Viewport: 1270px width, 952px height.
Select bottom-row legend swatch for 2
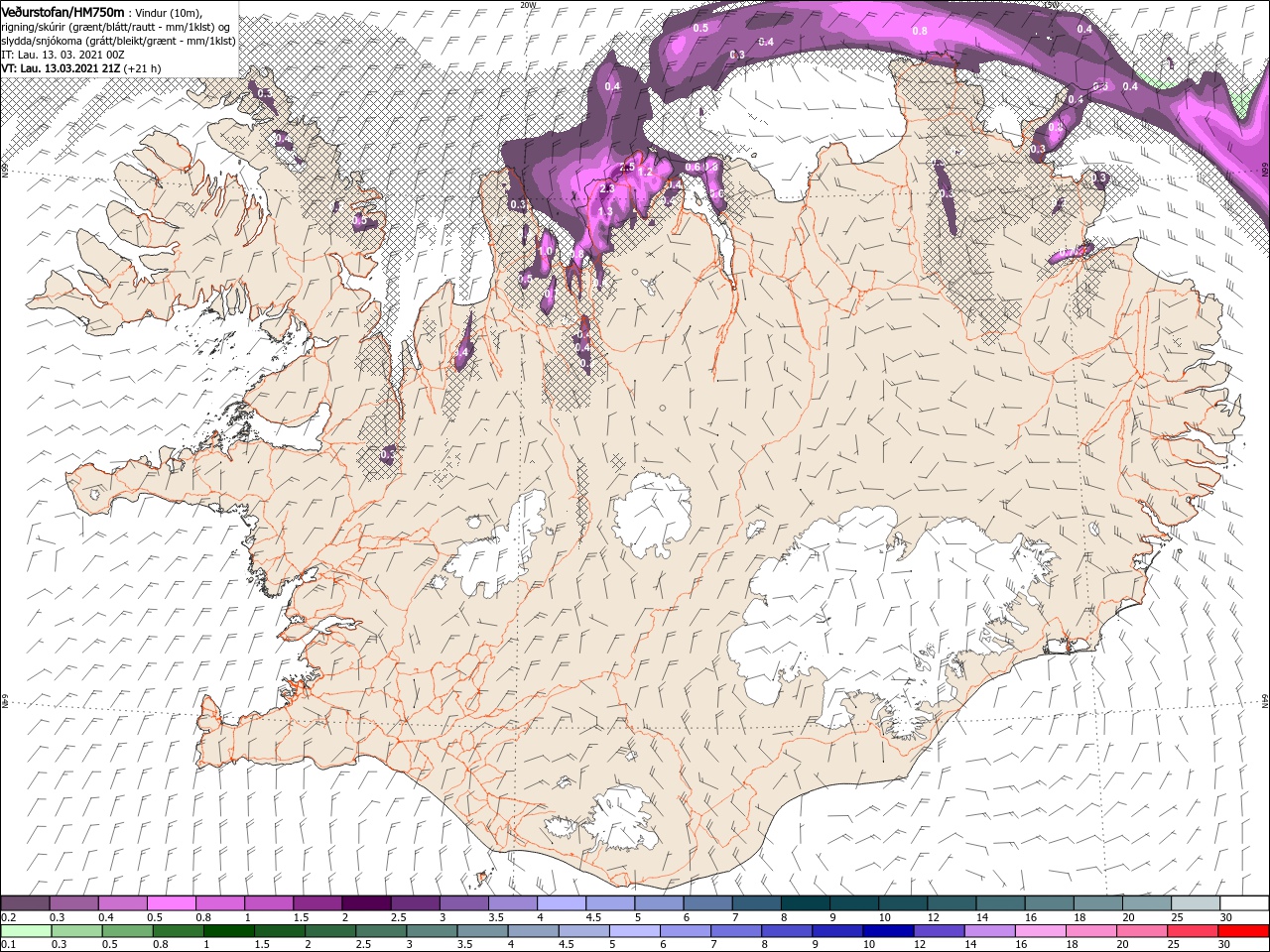point(330,931)
